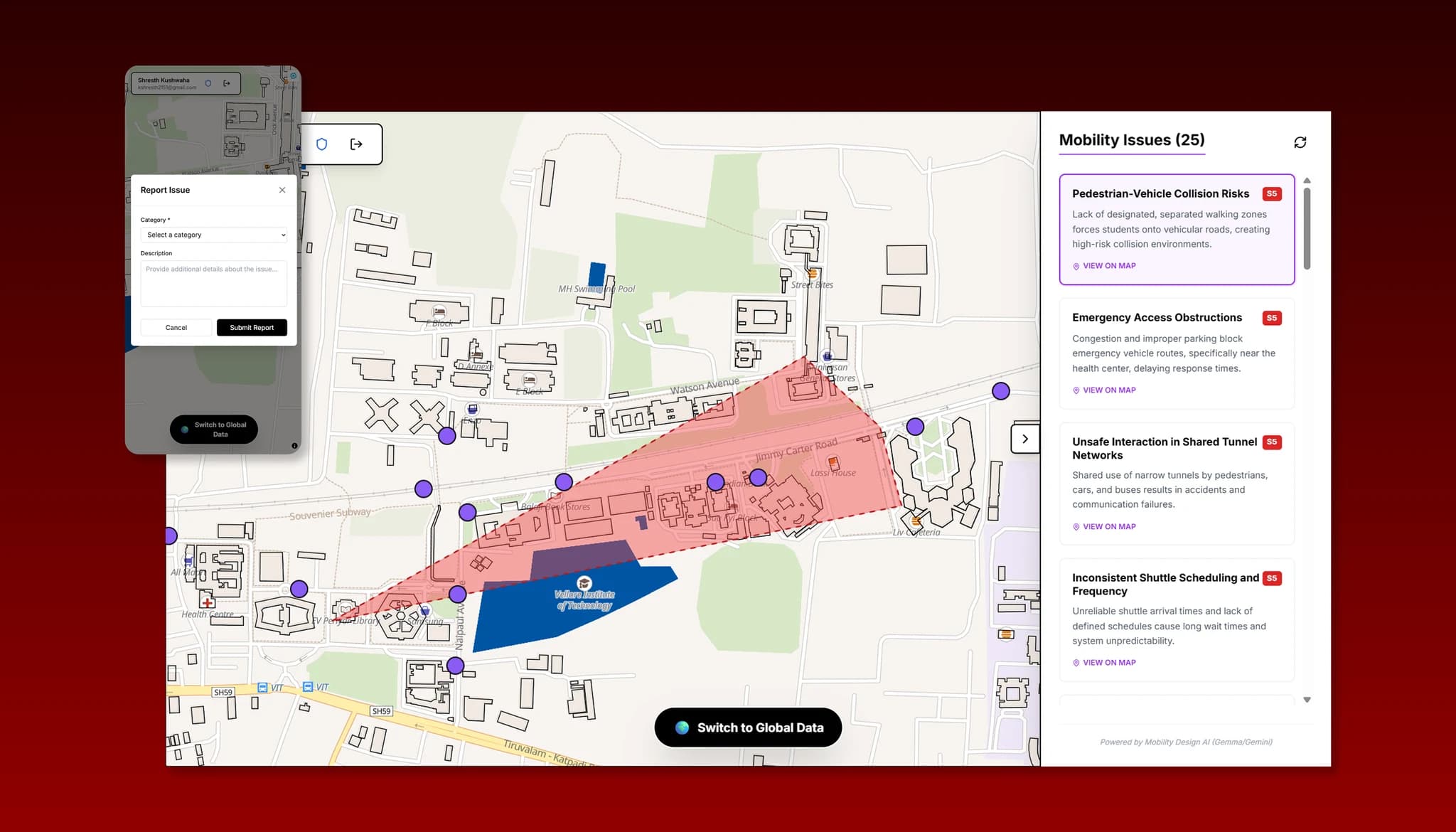
Task: Click S5 badge on Emergency Access Obstructions
Action: pyautogui.click(x=1272, y=318)
